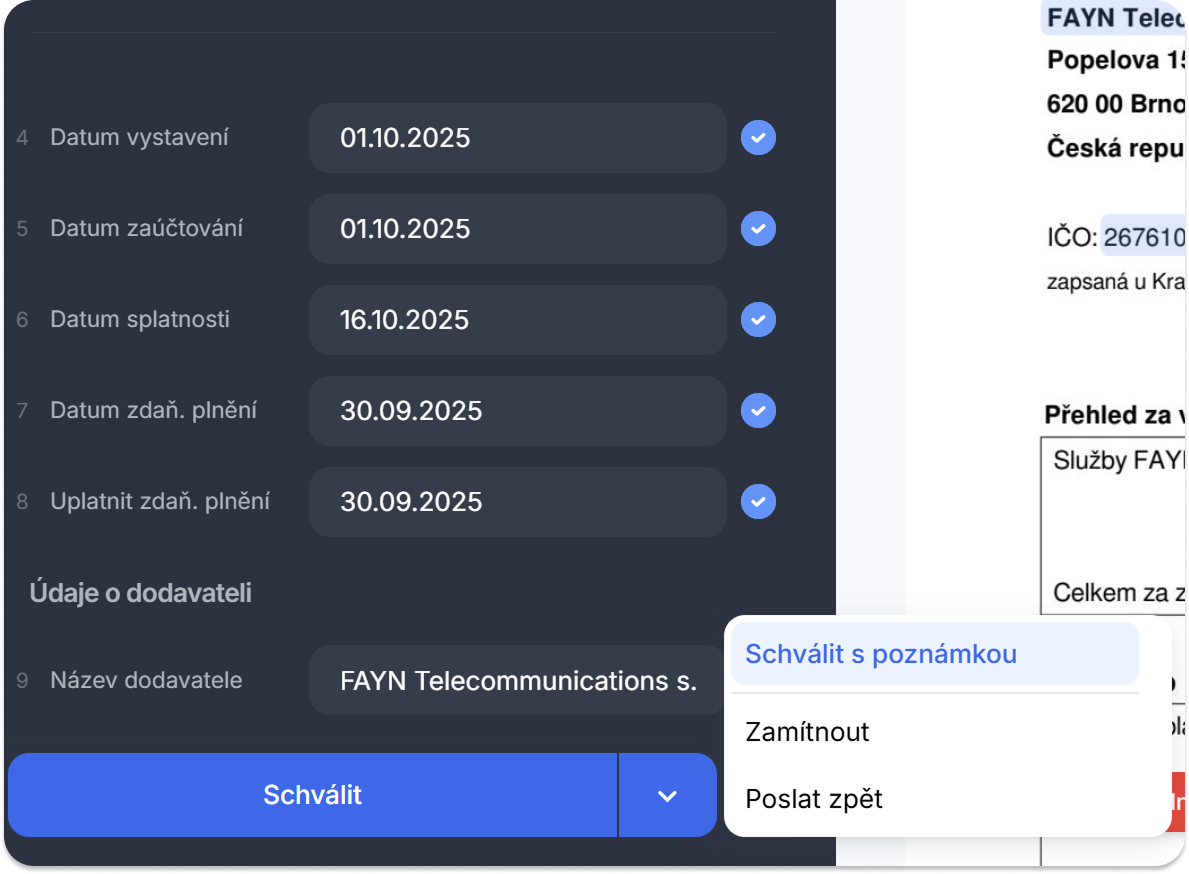1189x874 pixels.
Task: Click the Uplatnit zdaň. plnění date field
Action: pyautogui.click(x=517, y=501)
